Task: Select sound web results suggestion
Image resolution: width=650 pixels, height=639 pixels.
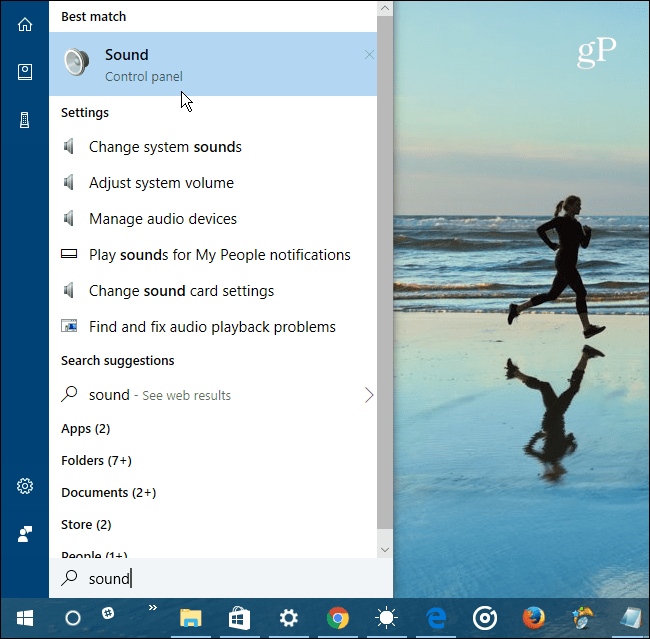Action: (x=213, y=395)
